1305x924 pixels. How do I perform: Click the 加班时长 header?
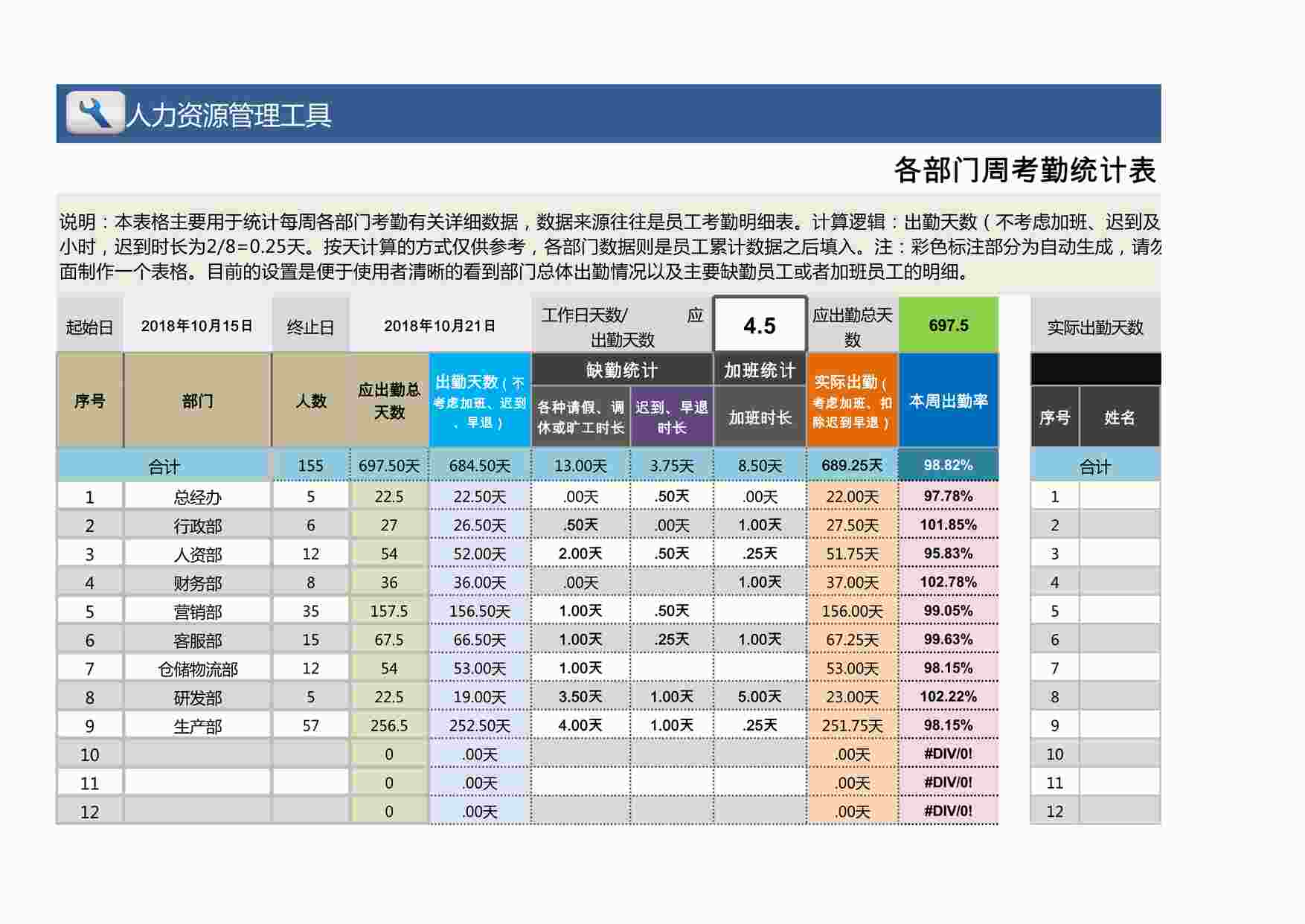pos(760,417)
